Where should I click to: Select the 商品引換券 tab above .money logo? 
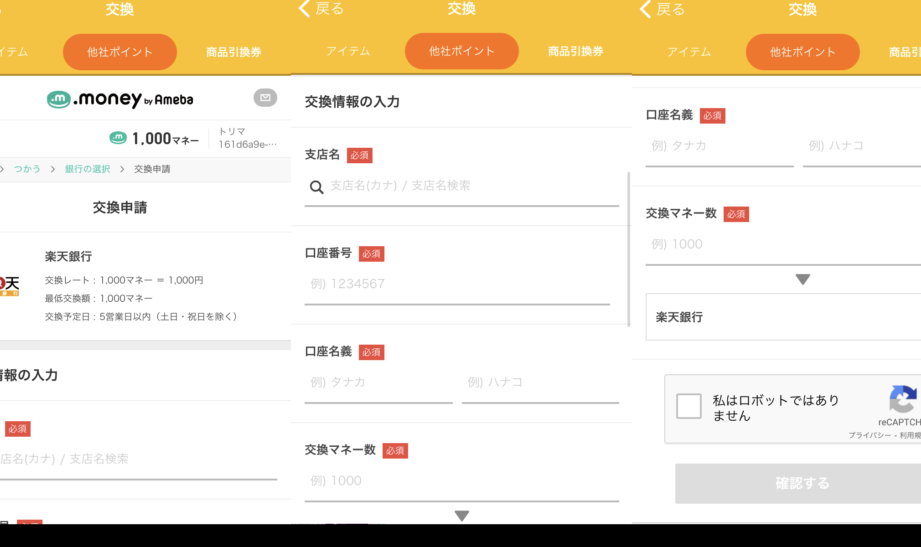(x=233, y=52)
